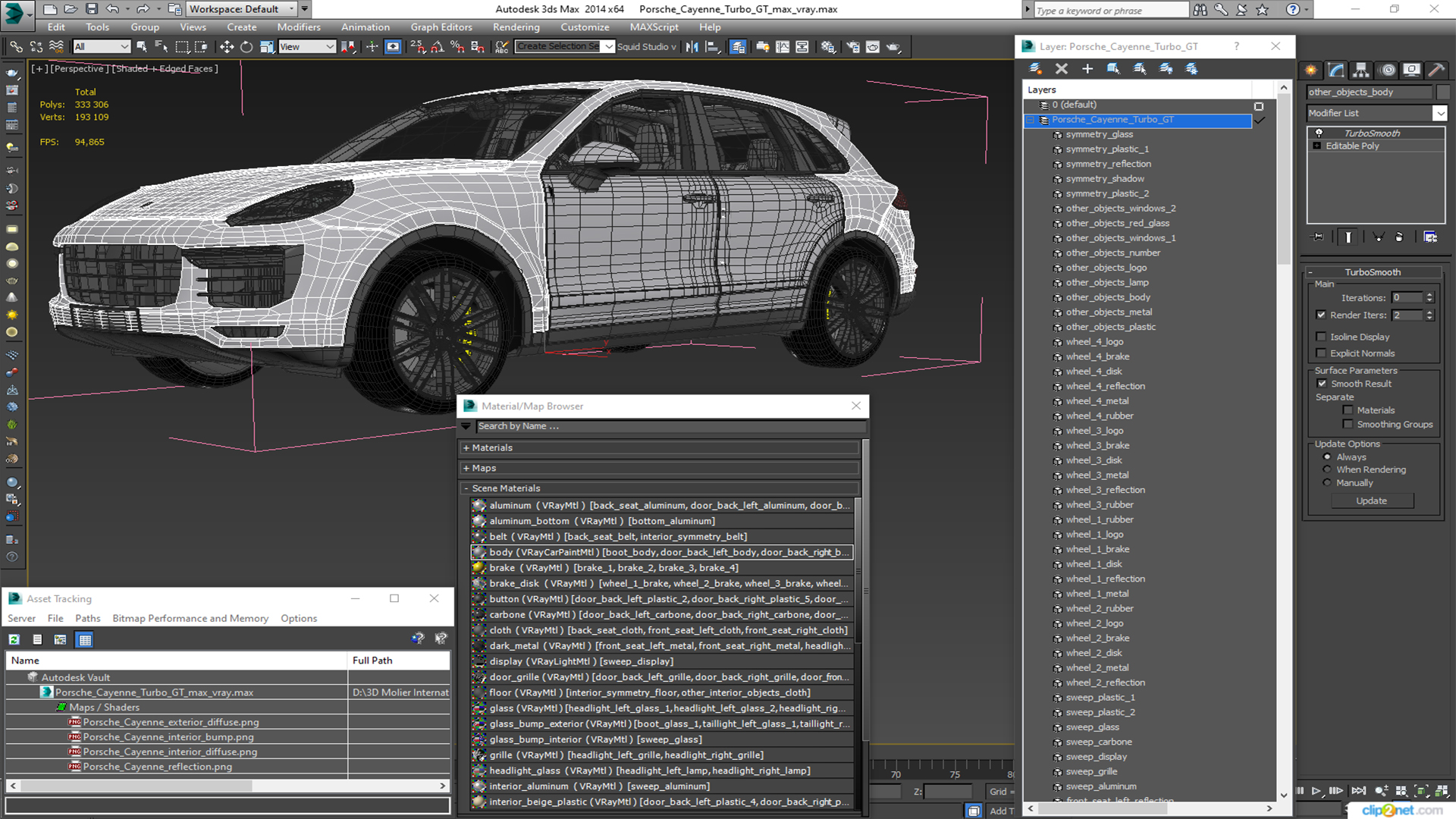The height and width of the screenshot is (819, 1456).
Task: Collapse Porsche_Cayenne_Turbo_GT layer tree
Action: (1030, 120)
